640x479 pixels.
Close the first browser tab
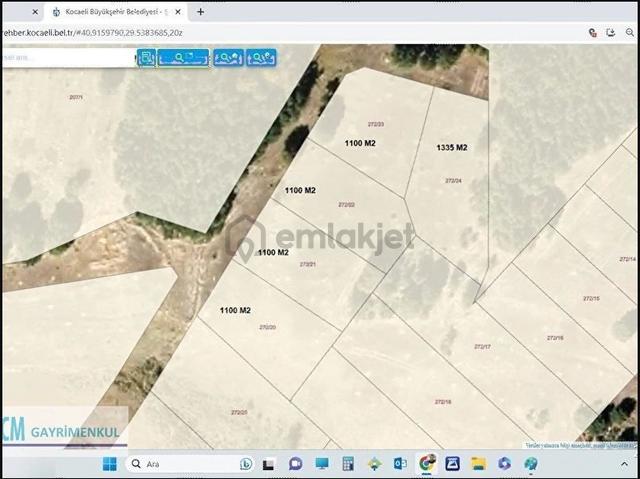(35, 12)
